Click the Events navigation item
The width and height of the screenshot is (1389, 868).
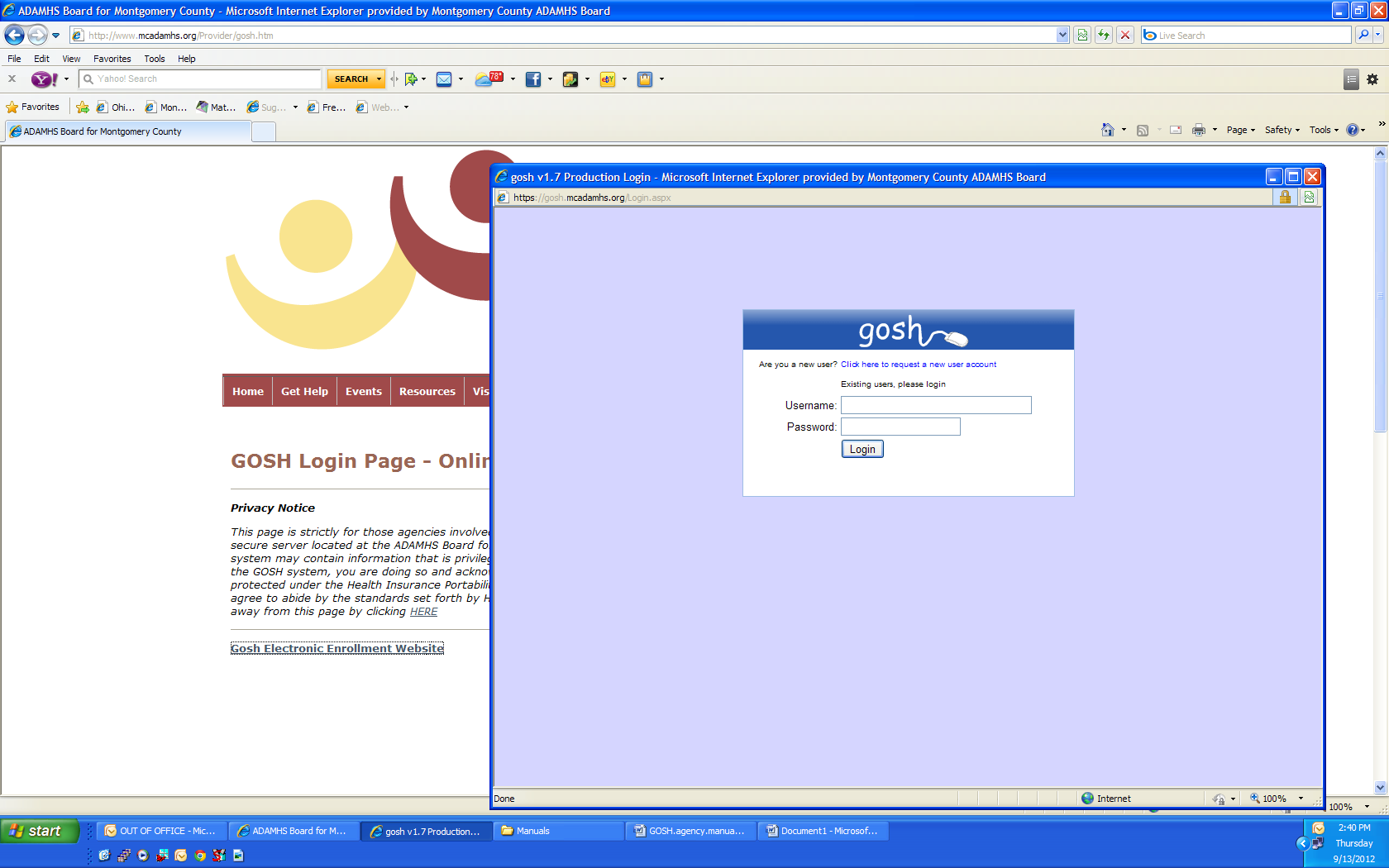click(364, 391)
